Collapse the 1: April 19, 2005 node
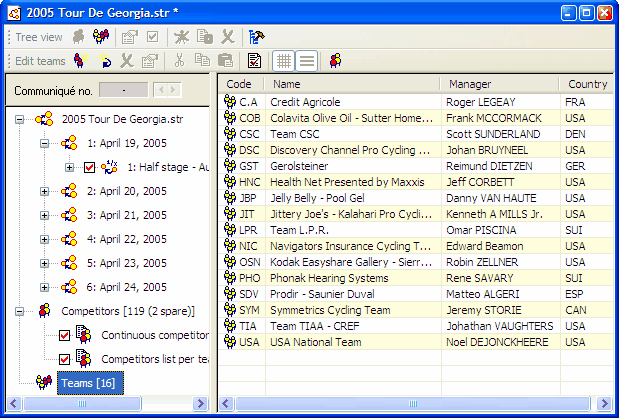The width and height of the screenshot is (619, 418). tap(45, 143)
